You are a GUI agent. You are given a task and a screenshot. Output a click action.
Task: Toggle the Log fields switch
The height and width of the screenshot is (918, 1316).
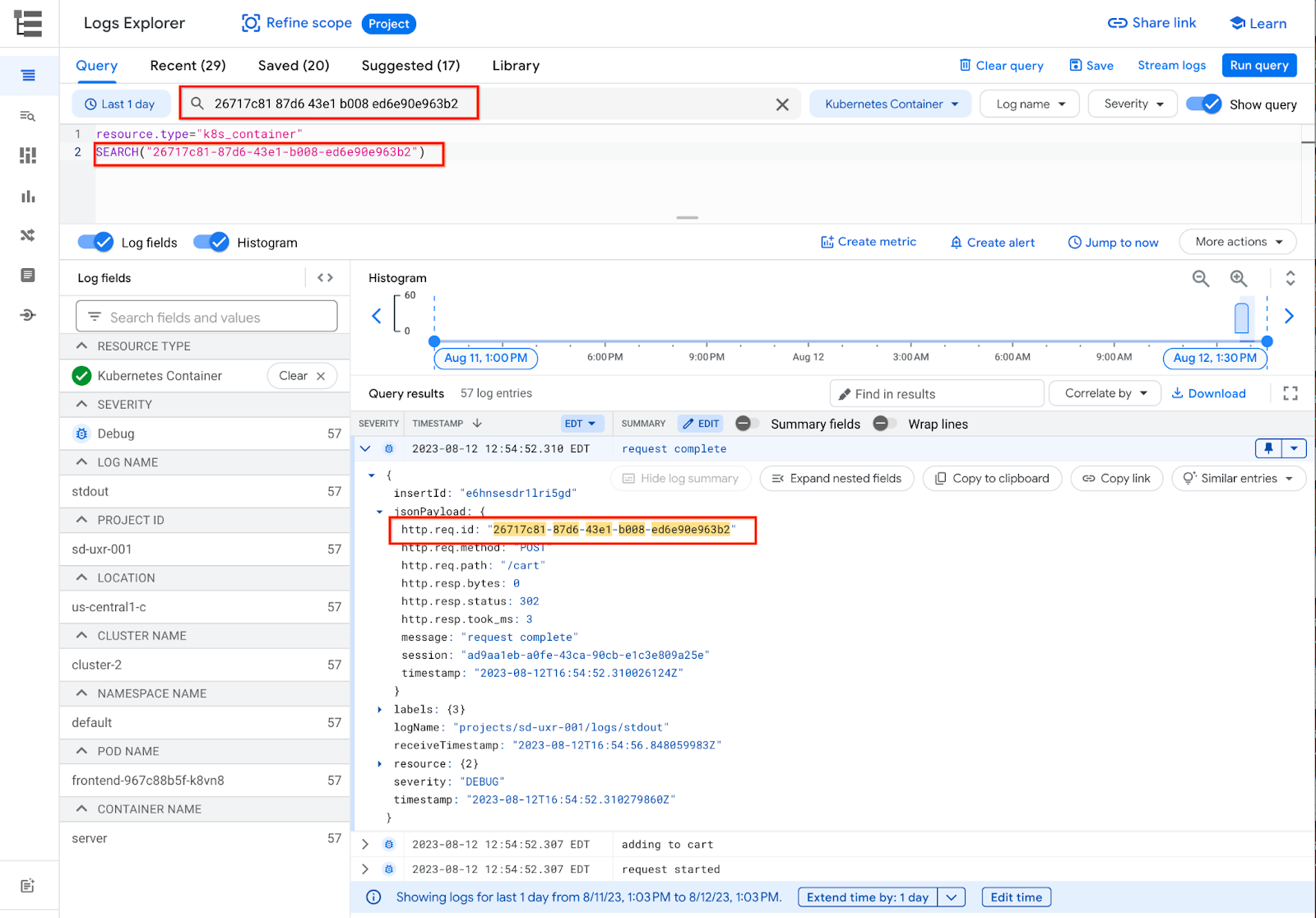pos(95,242)
